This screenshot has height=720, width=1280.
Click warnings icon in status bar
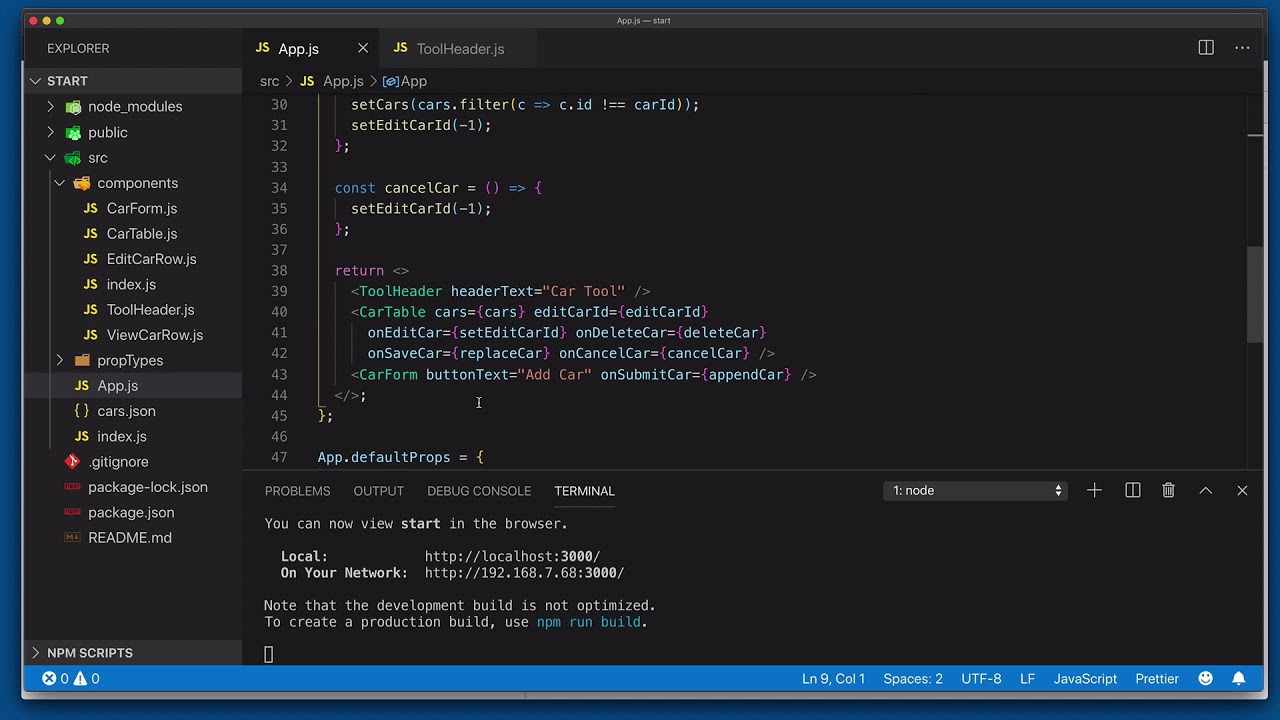pos(79,678)
